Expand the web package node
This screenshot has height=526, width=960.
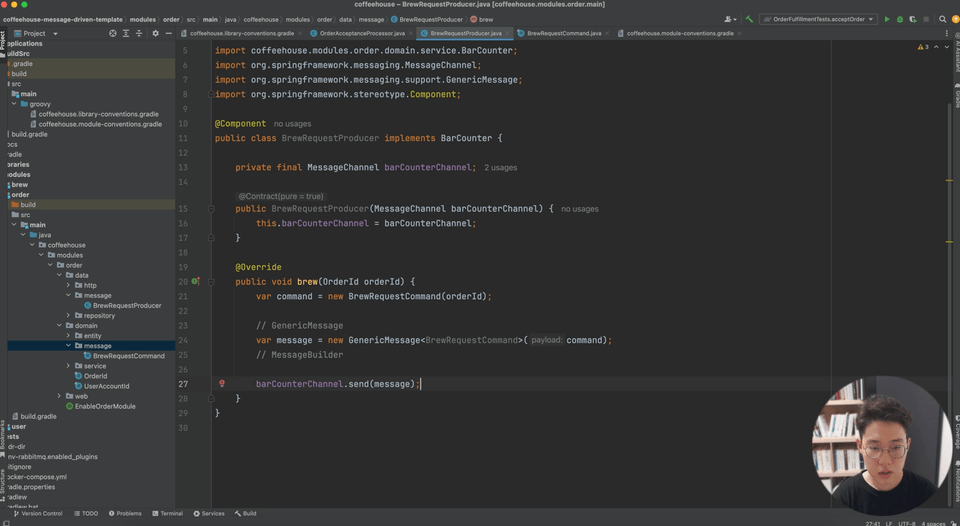coord(59,396)
